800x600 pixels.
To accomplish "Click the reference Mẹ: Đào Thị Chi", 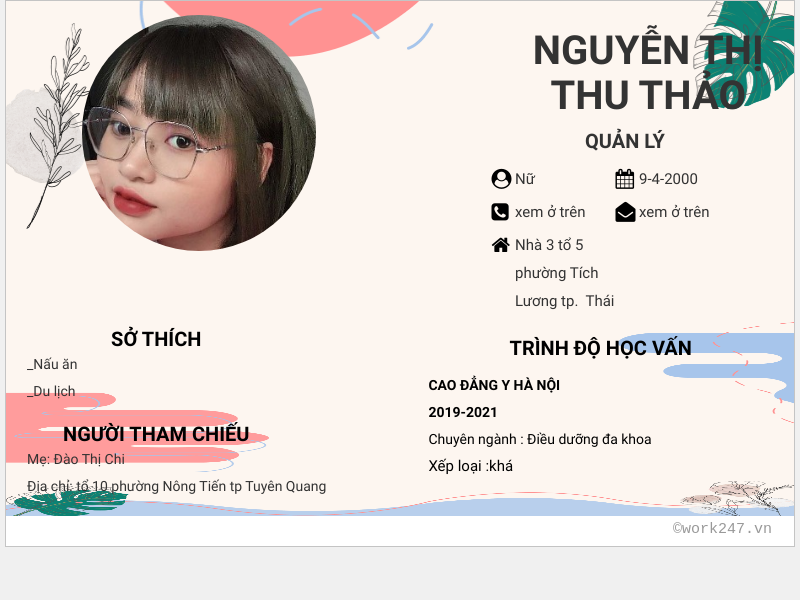I will (76, 459).
